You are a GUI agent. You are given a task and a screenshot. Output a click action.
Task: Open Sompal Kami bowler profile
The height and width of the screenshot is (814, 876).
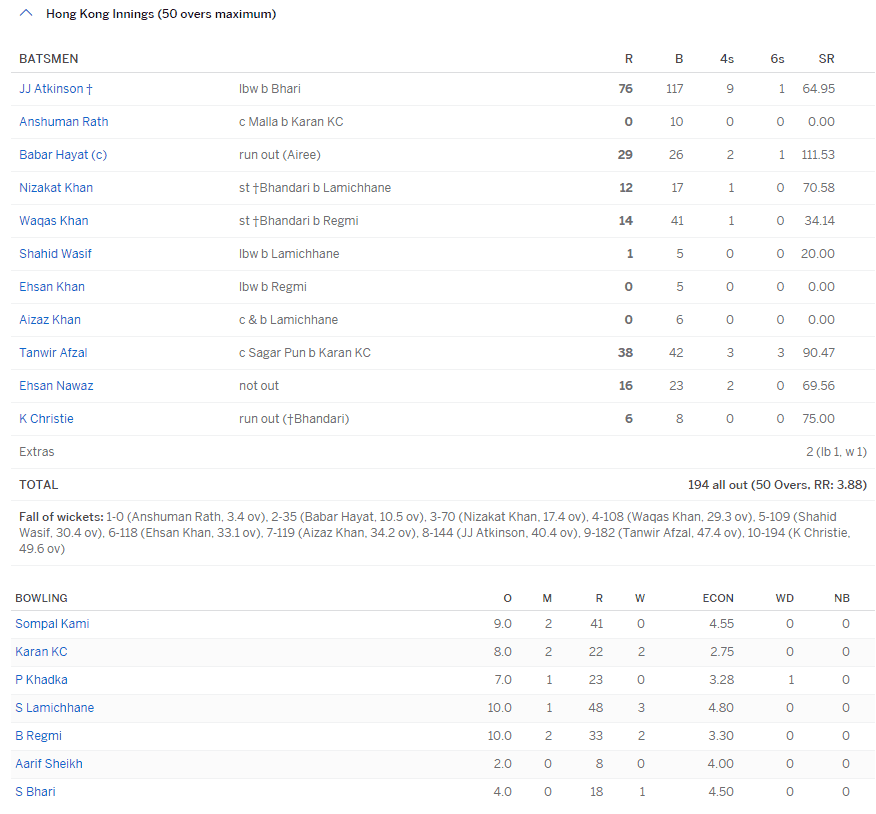pyautogui.click(x=52, y=624)
